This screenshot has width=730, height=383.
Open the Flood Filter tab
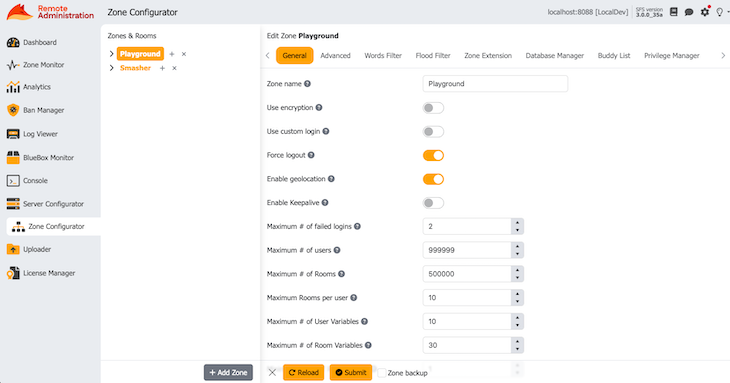pyautogui.click(x=433, y=55)
